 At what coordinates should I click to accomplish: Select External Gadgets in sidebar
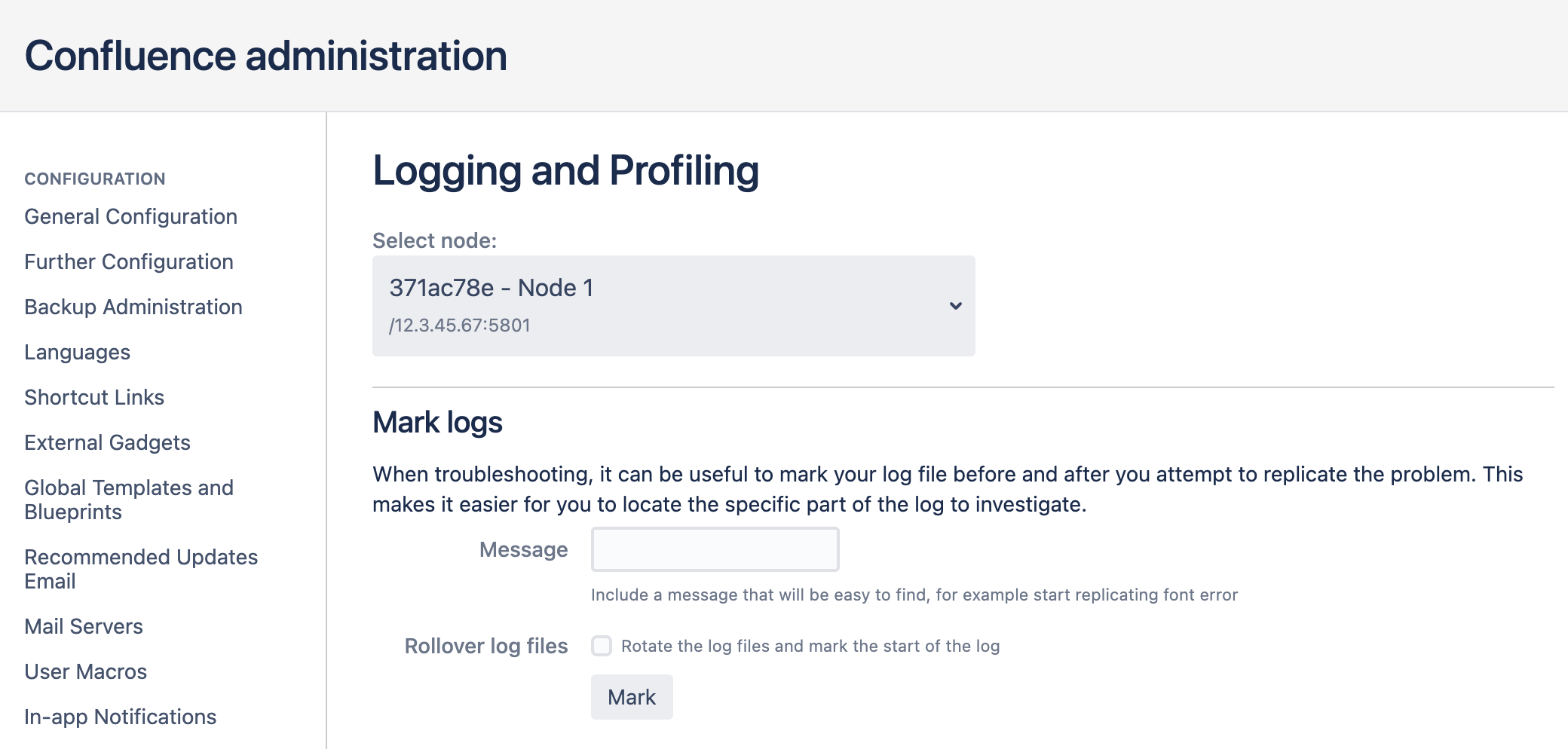tap(107, 443)
